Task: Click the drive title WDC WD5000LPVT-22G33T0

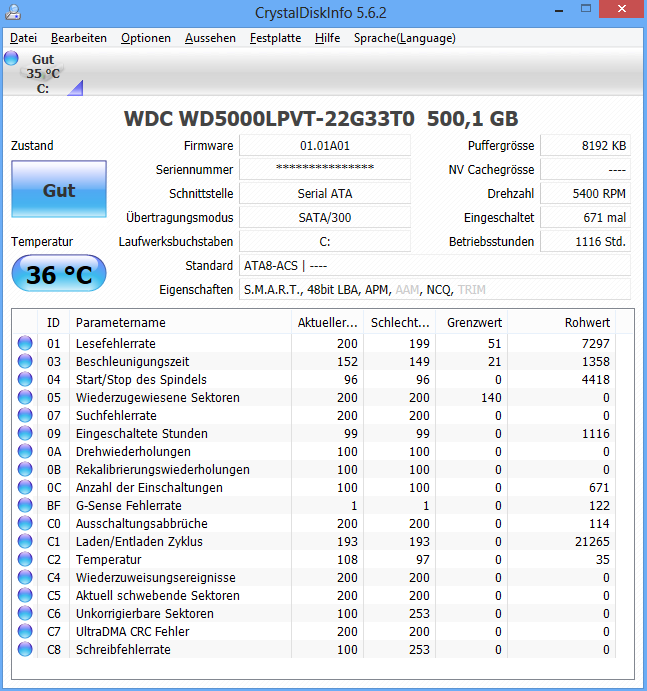Action: [269, 119]
